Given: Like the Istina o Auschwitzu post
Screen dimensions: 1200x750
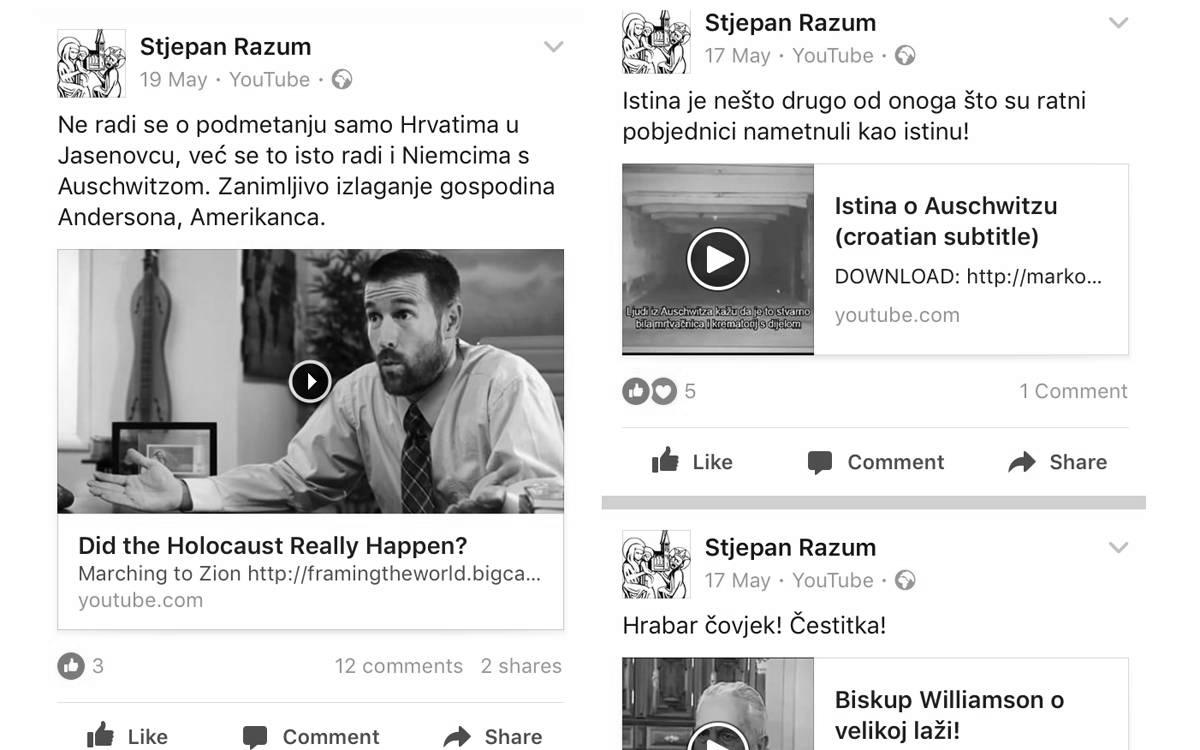Looking at the screenshot, I should pos(692,461).
